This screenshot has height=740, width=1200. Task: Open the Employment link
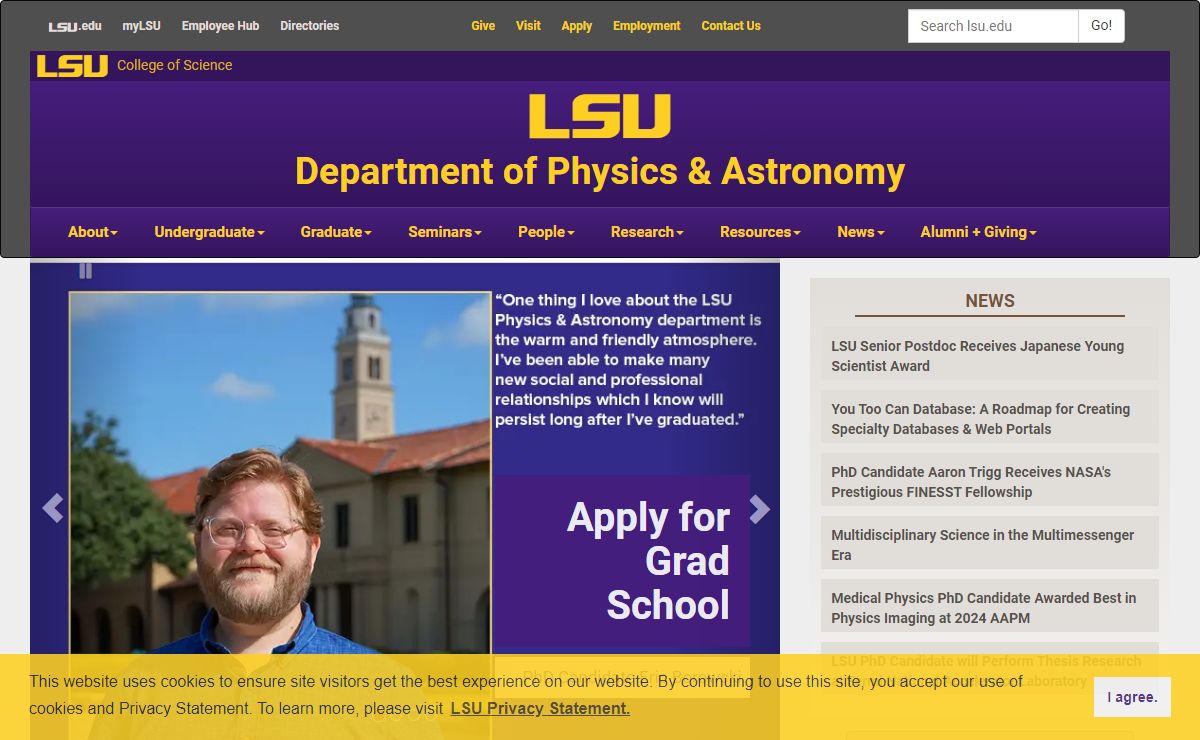(x=646, y=26)
